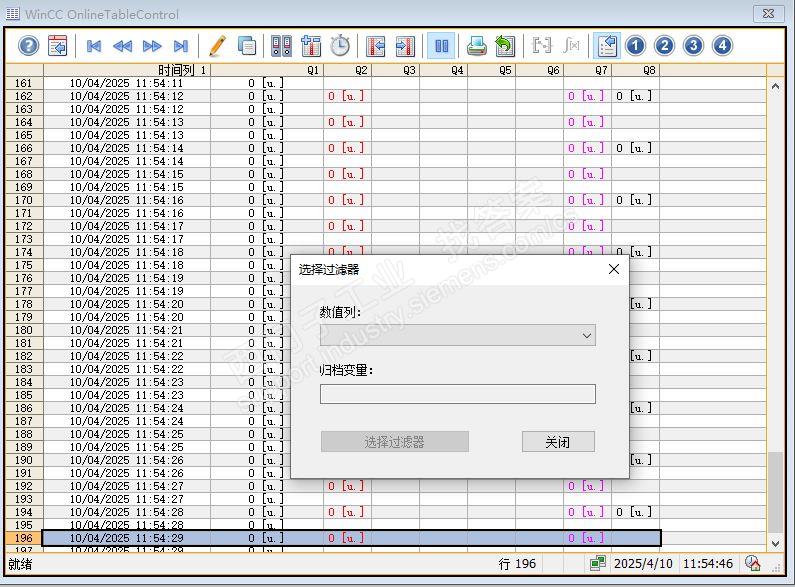The height and width of the screenshot is (587, 795).
Task: Click the 时间列 1 column header
Action: (x=127, y=70)
